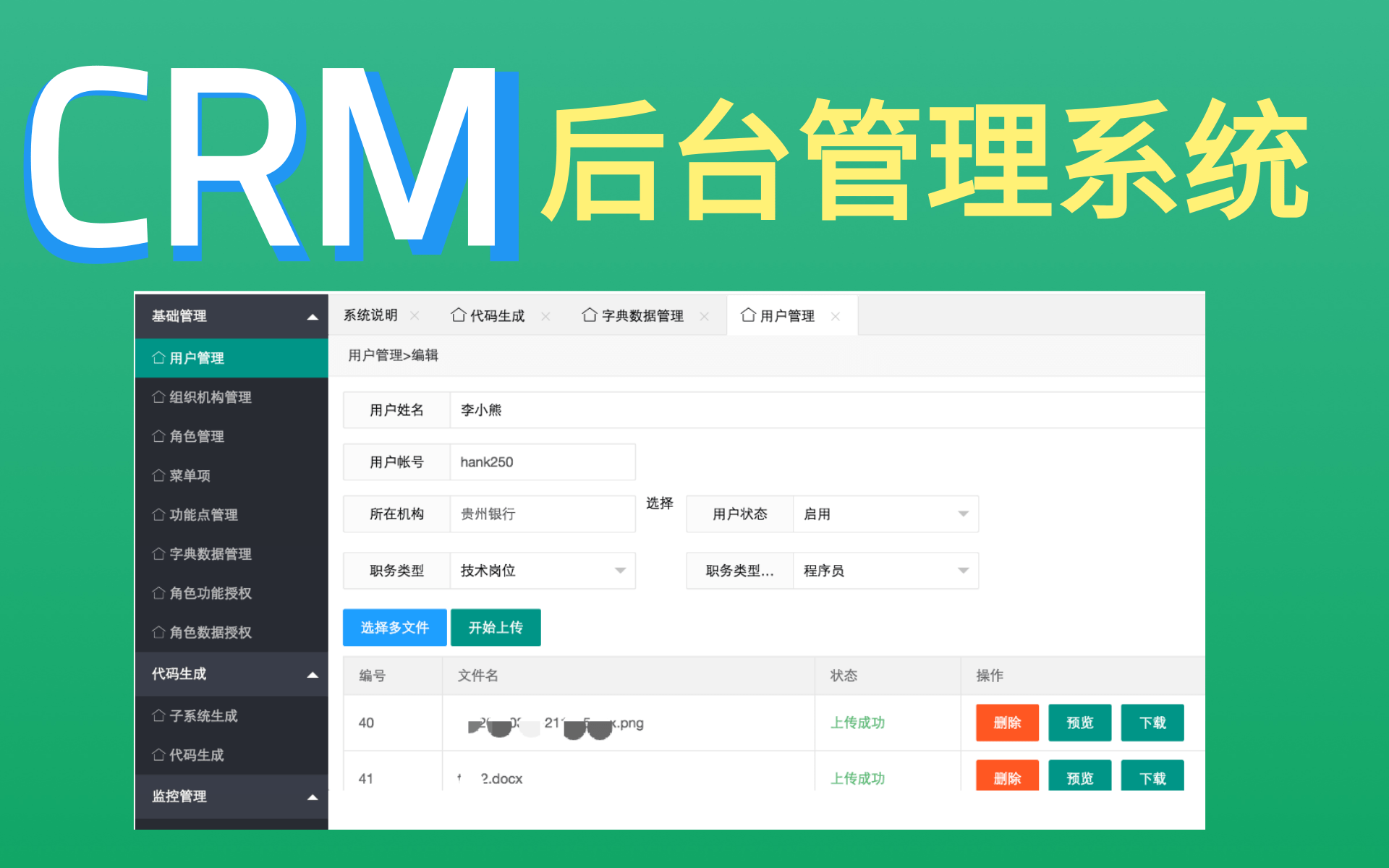Click the home icon beside 角色功能授权
1389x868 pixels.
pyautogui.click(x=158, y=592)
